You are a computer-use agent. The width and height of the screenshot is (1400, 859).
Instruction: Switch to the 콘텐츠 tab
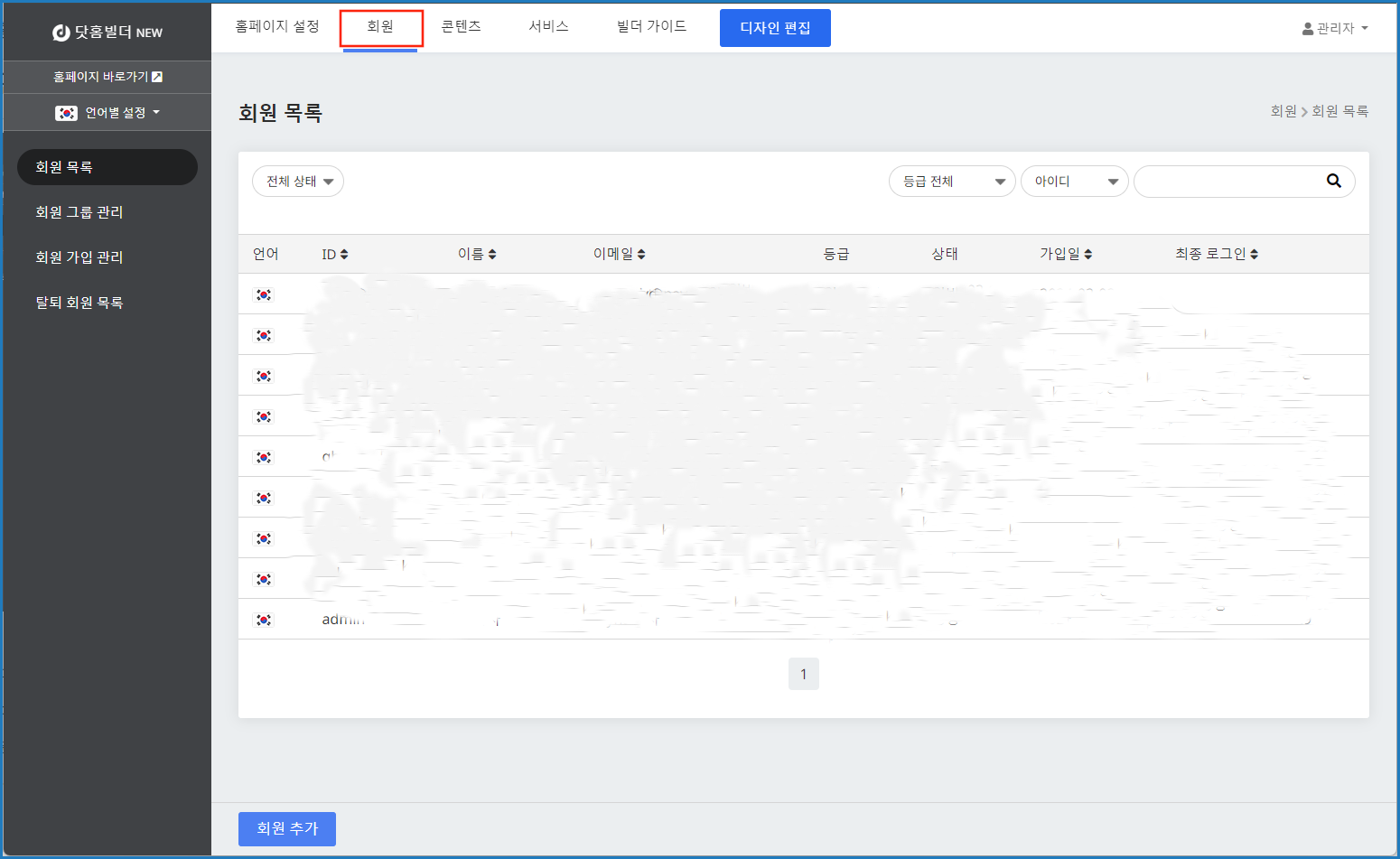click(461, 27)
